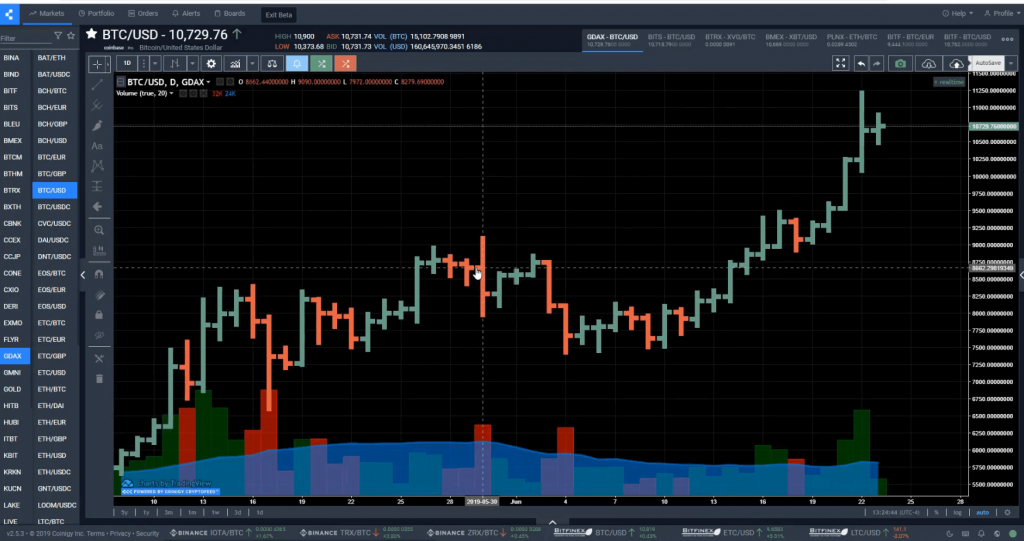1024x541 pixels.
Task: Open the Help menu dropdown
Action: click(x=957, y=13)
